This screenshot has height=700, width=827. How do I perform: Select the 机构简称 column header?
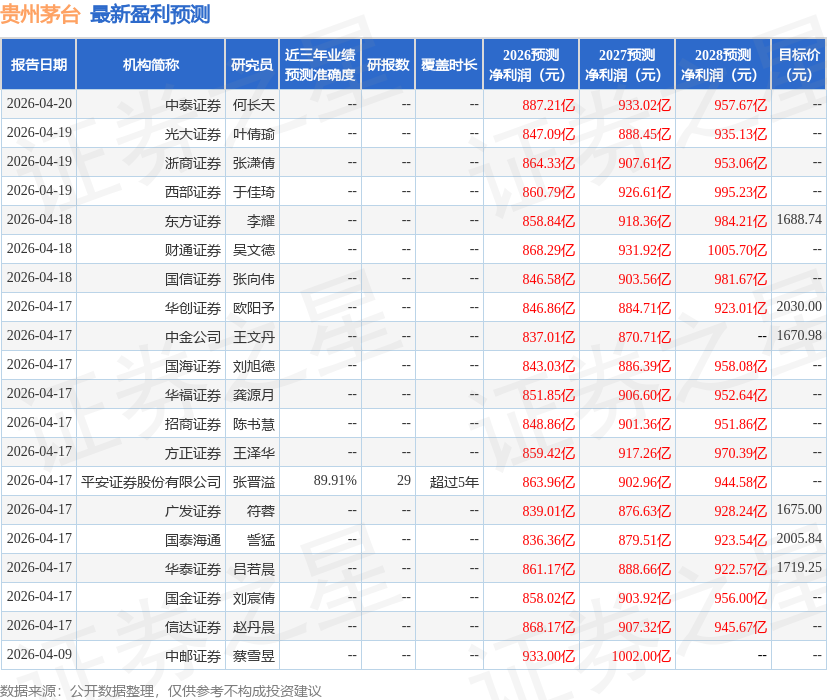coord(151,65)
